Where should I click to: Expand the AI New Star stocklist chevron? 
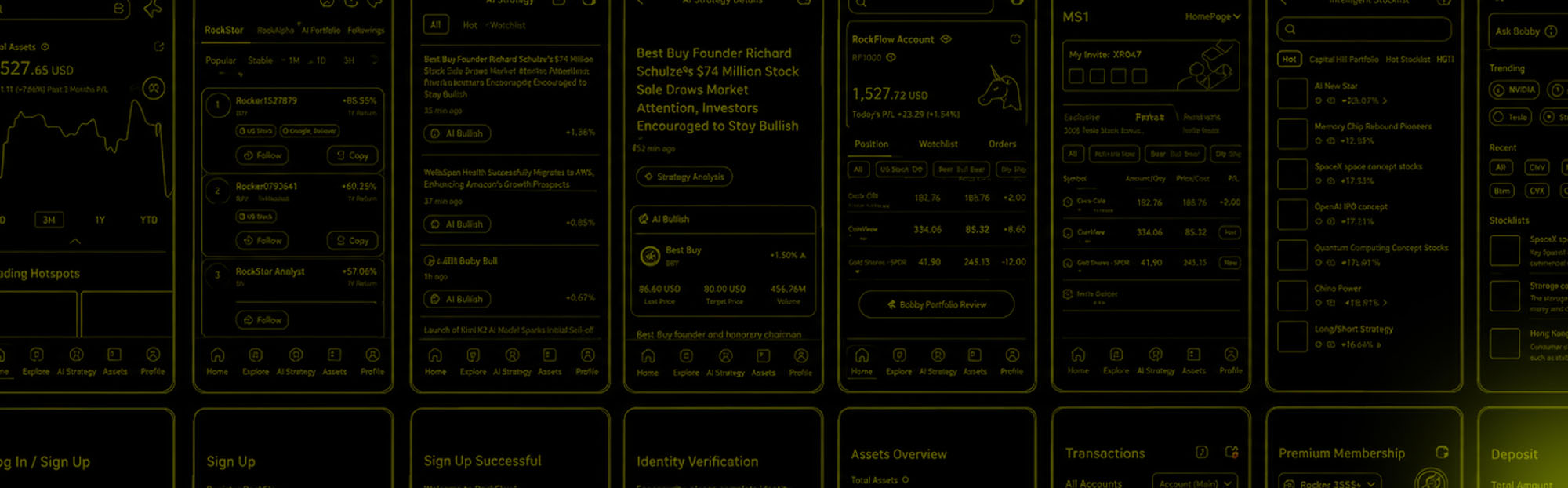1385,100
